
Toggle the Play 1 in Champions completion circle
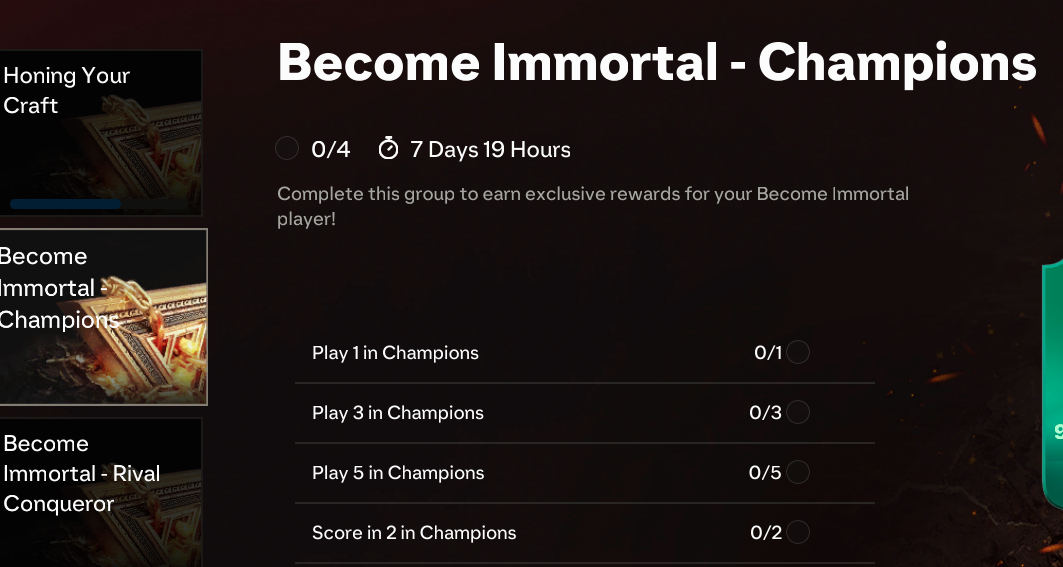798,352
